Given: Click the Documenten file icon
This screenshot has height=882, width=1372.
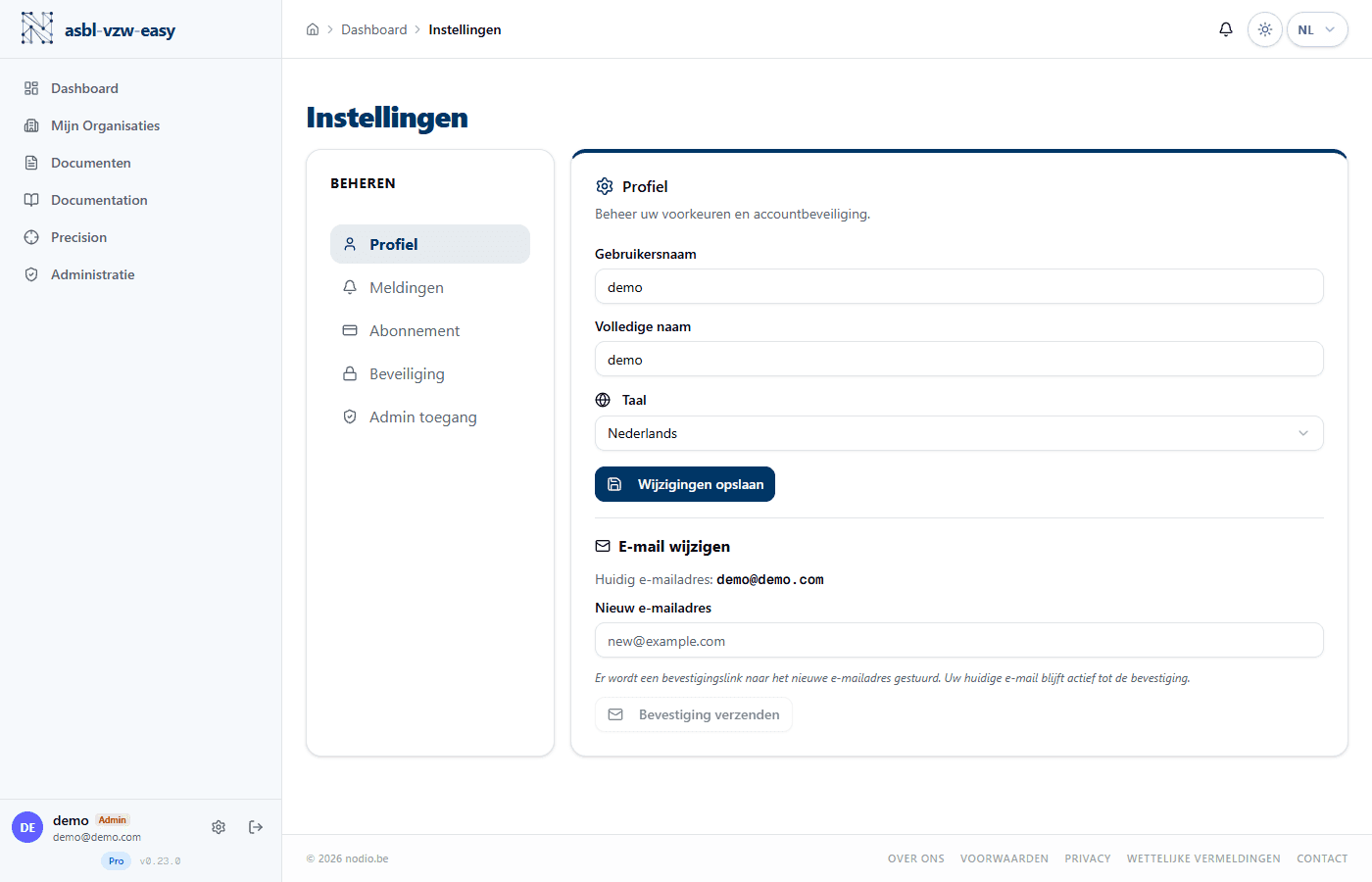Looking at the screenshot, I should (31, 163).
